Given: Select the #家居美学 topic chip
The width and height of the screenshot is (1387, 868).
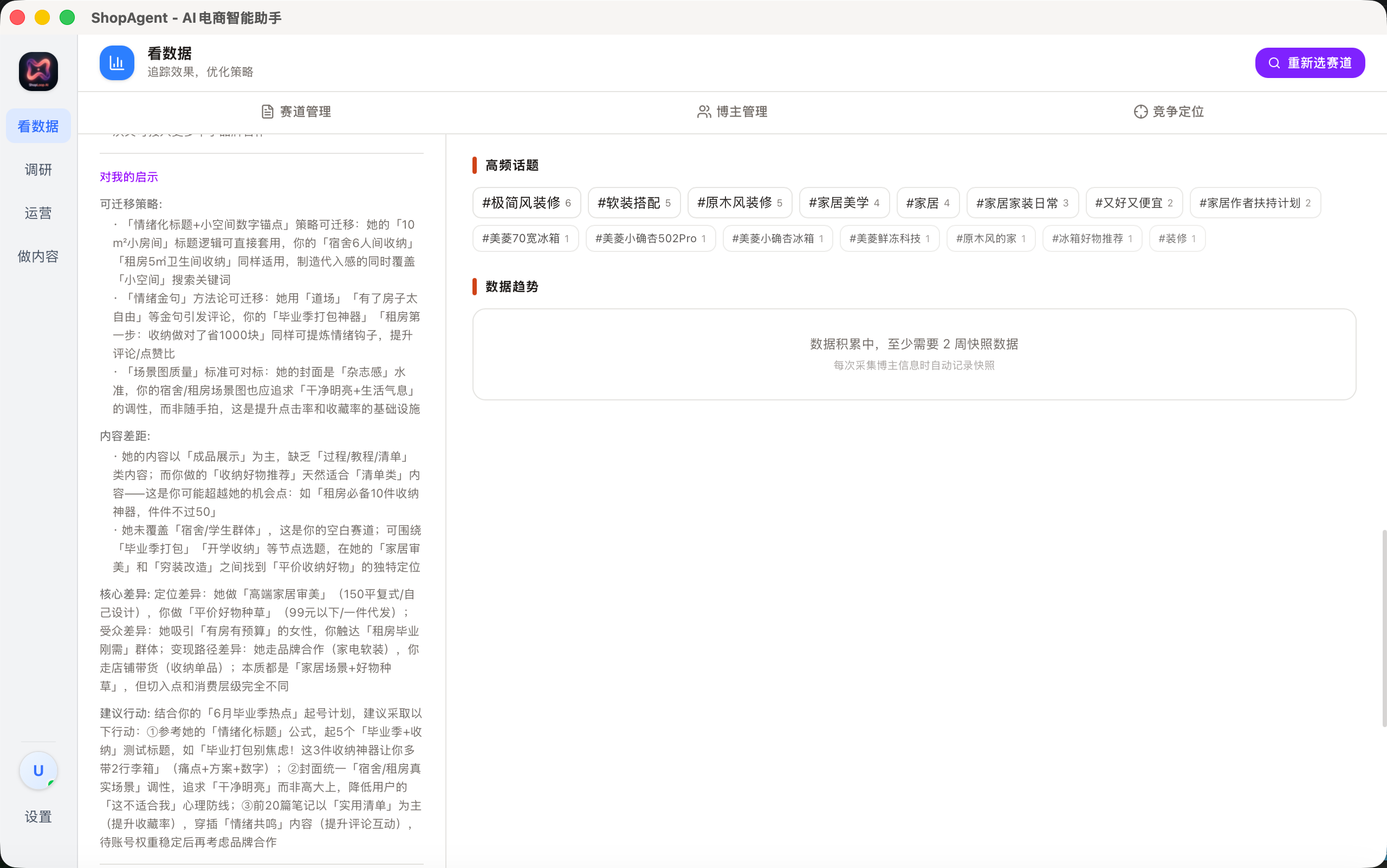Looking at the screenshot, I should tap(844, 203).
